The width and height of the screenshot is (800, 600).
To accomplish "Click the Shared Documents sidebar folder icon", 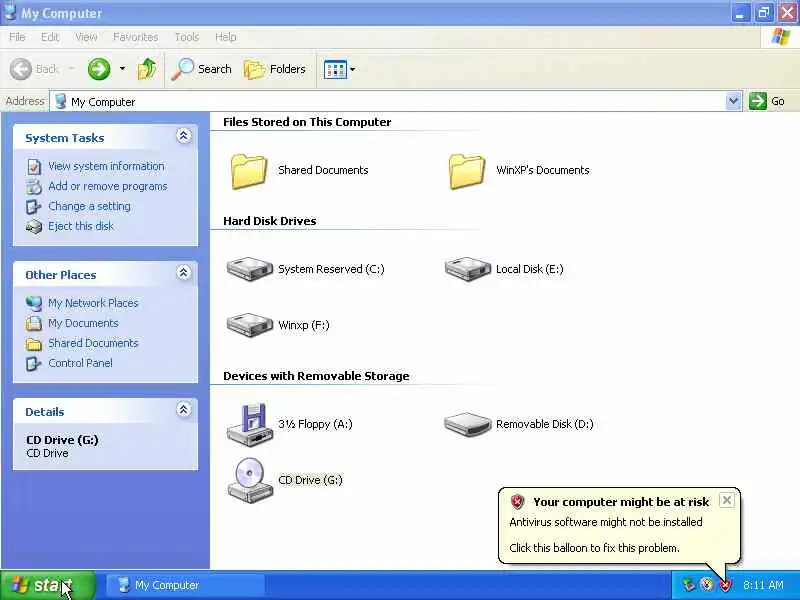I will coord(34,344).
